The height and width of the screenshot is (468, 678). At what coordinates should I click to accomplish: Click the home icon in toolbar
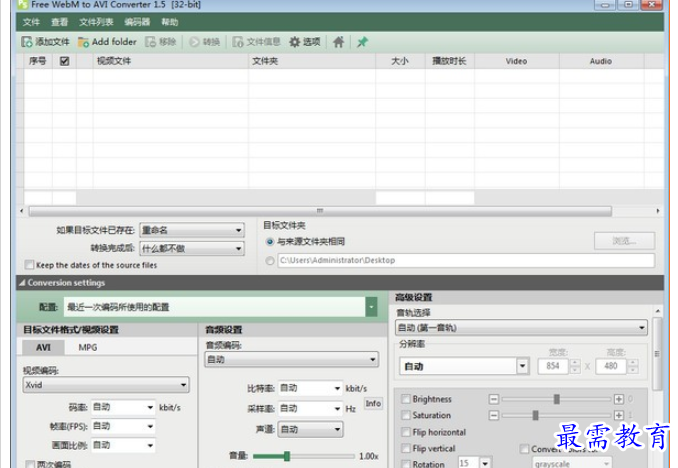point(339,42)
